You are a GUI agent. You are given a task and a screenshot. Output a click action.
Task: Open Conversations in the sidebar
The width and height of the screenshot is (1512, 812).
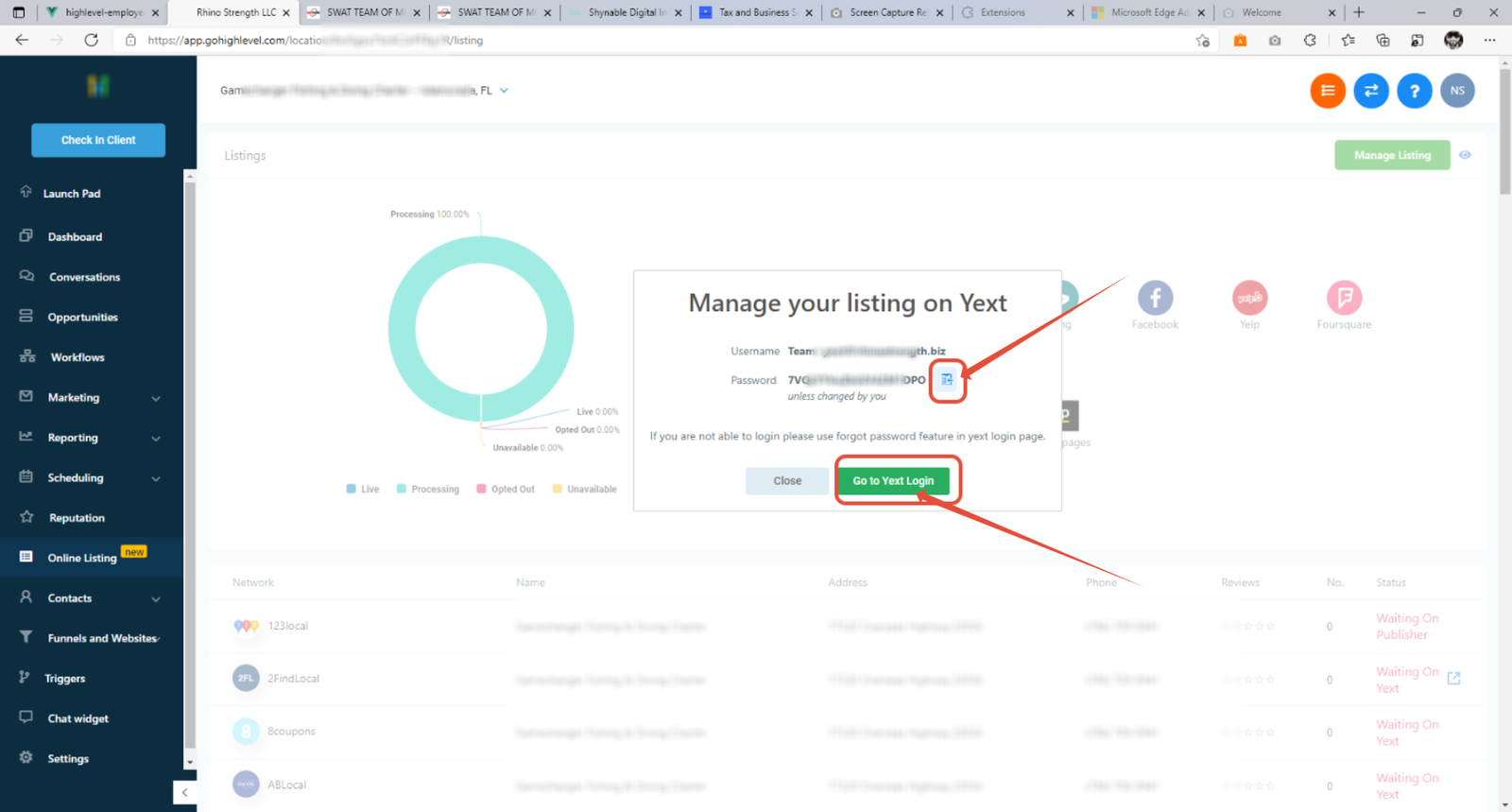coord(84,277)
